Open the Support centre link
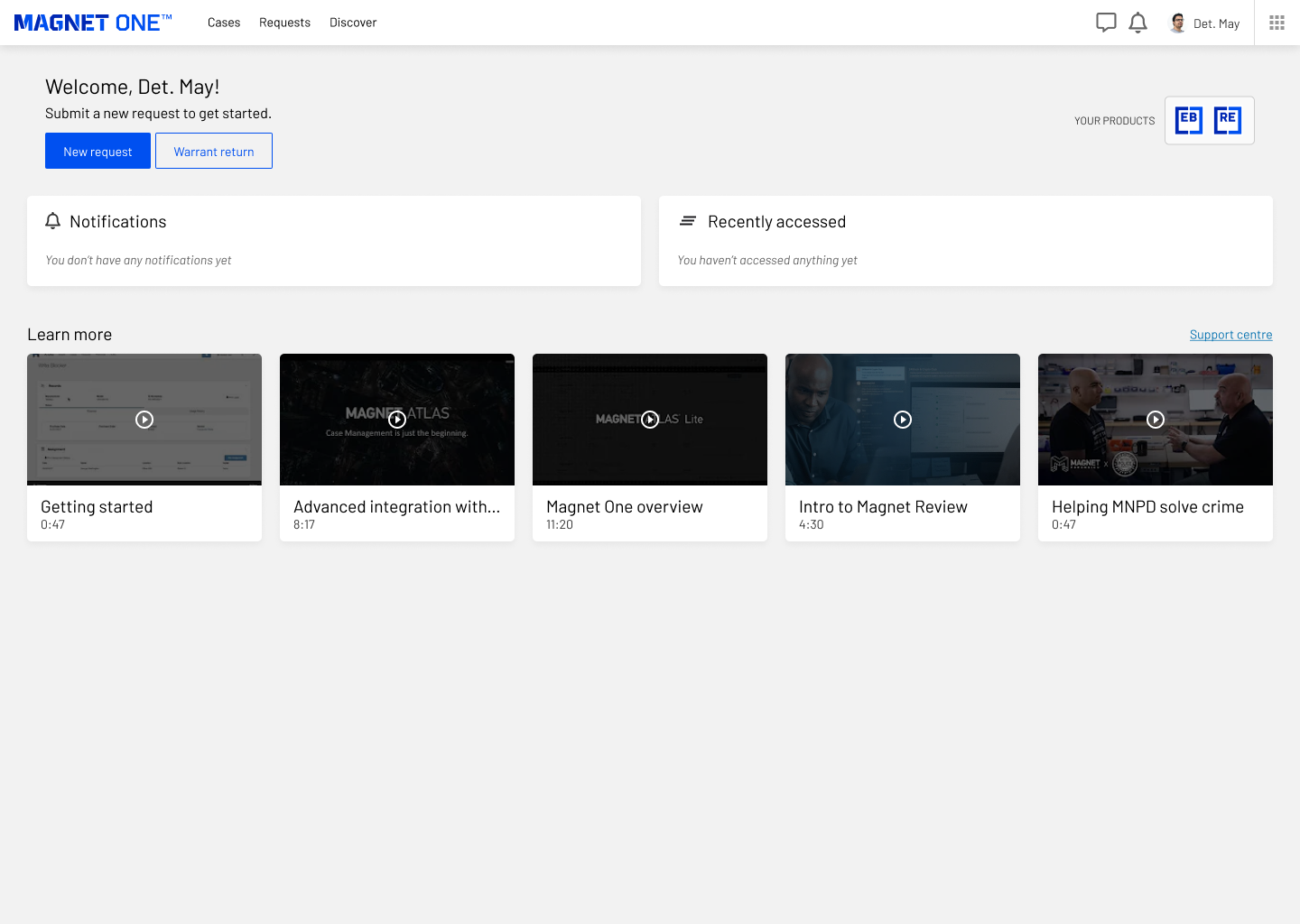The image size is (1300, 924). point(1230,335)
